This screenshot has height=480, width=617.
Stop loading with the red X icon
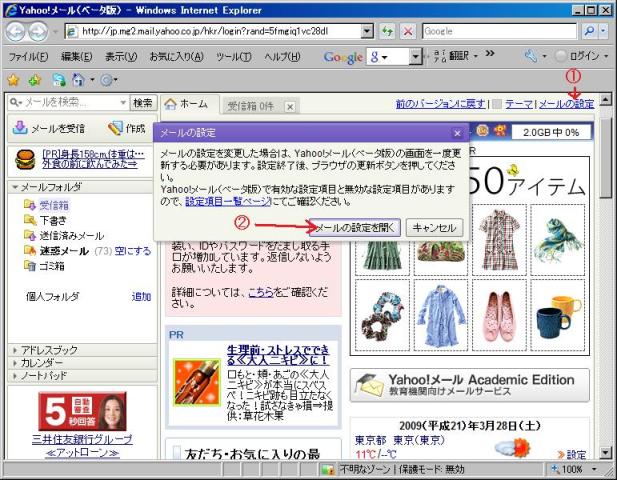(x=408, y=31)
